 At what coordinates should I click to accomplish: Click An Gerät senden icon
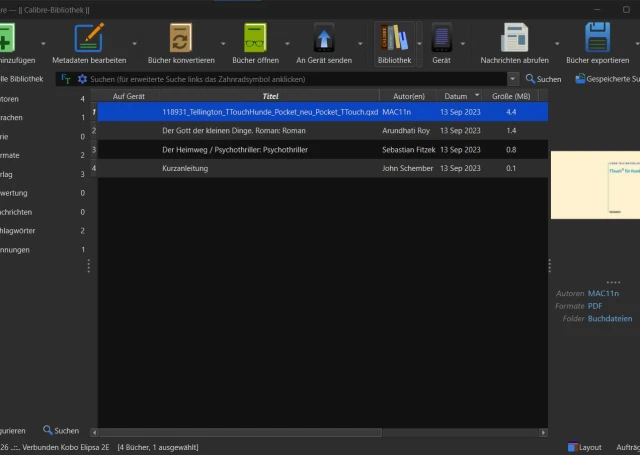point(324,38)
